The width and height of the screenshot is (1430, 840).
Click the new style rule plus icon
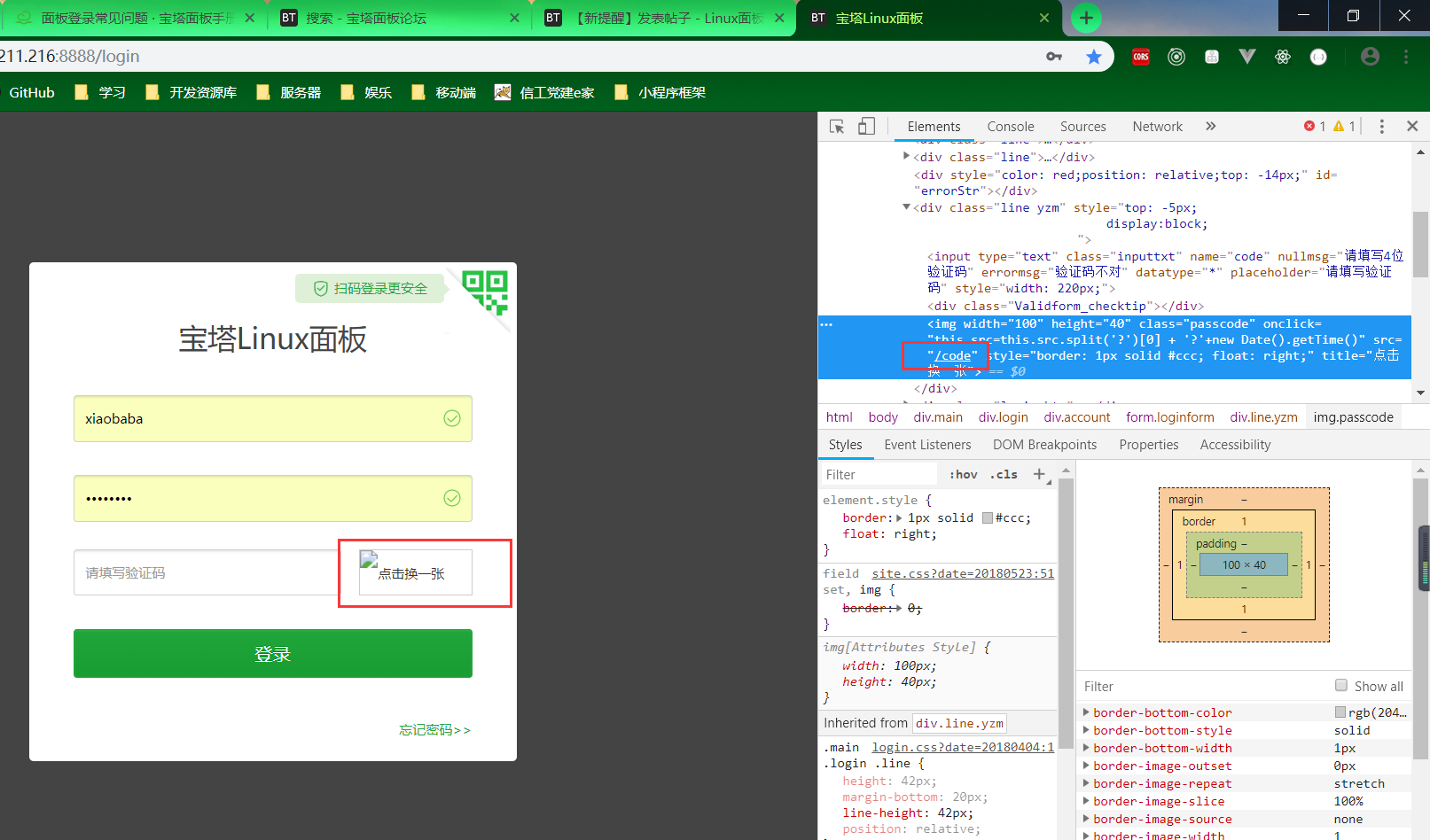coord(1040,474)
